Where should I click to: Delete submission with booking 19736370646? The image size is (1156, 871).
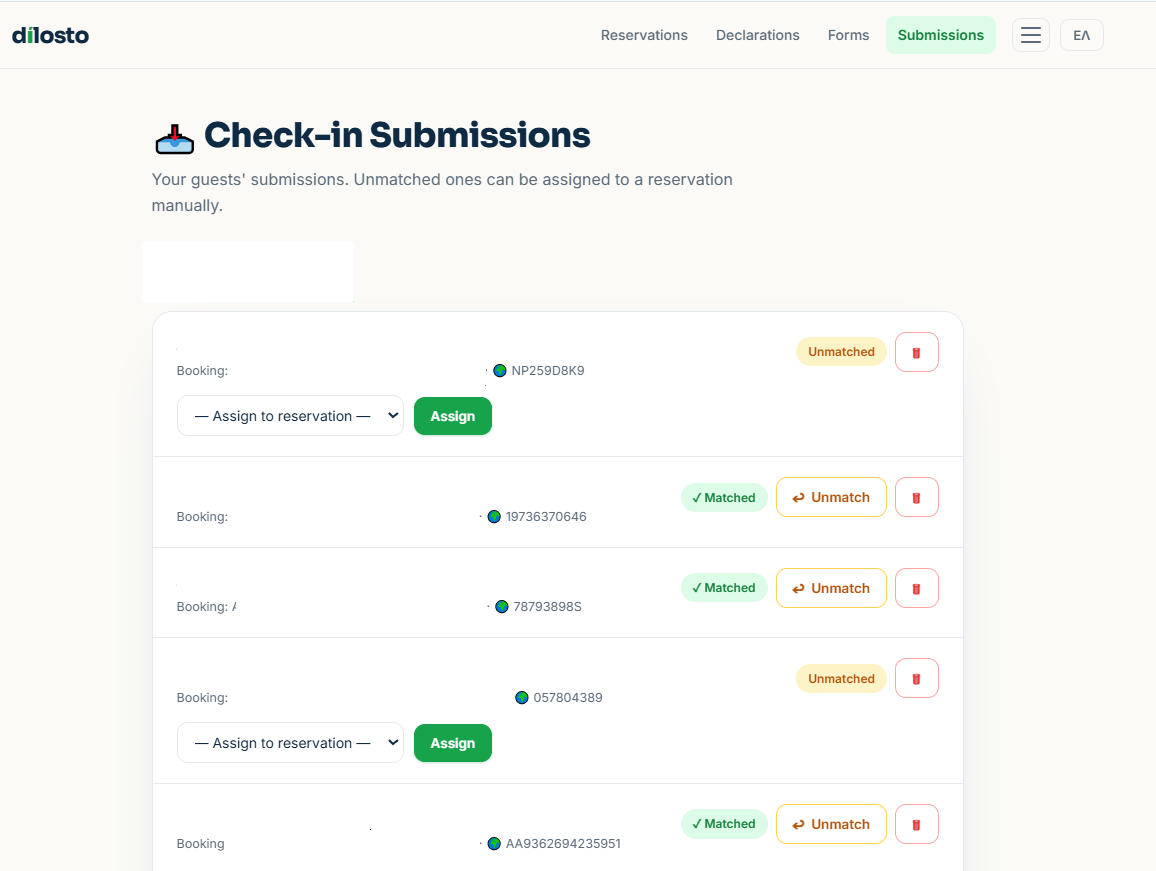pyautogui.click(x=916, y=497)
